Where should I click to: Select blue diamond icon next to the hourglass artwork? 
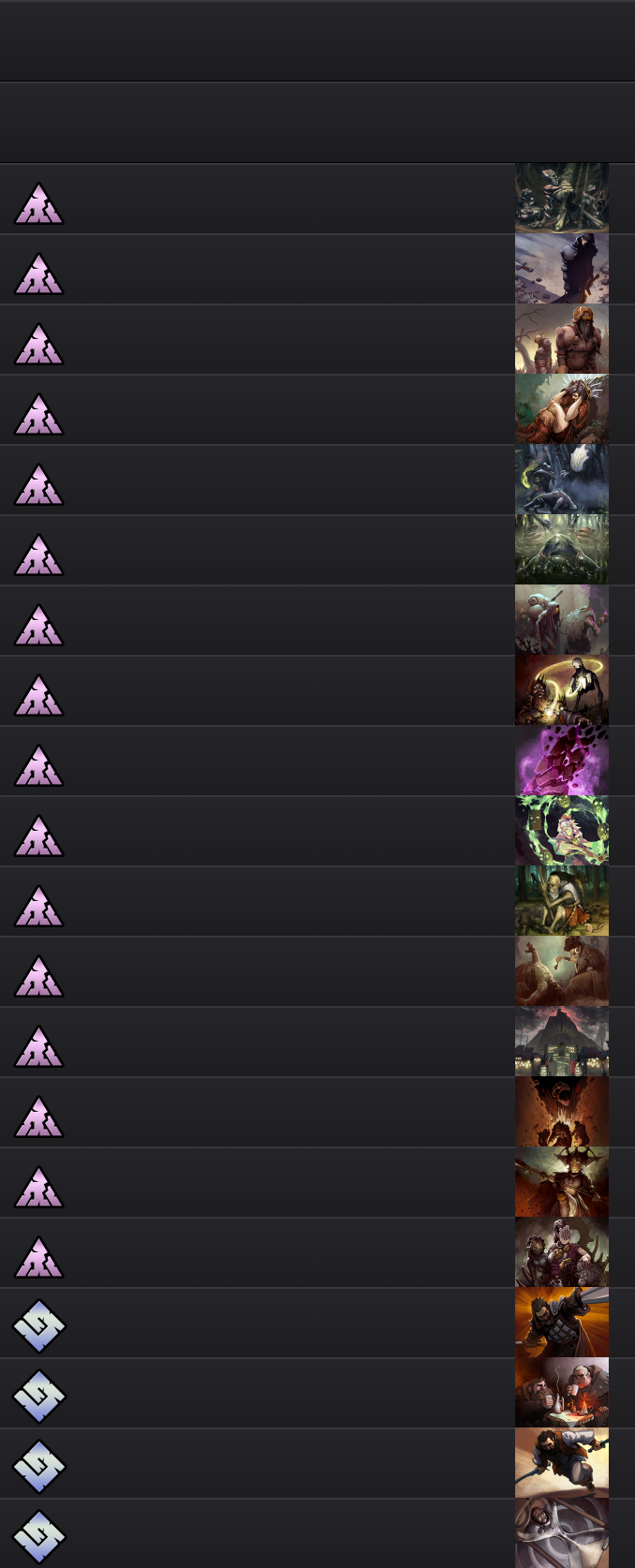39,1536
